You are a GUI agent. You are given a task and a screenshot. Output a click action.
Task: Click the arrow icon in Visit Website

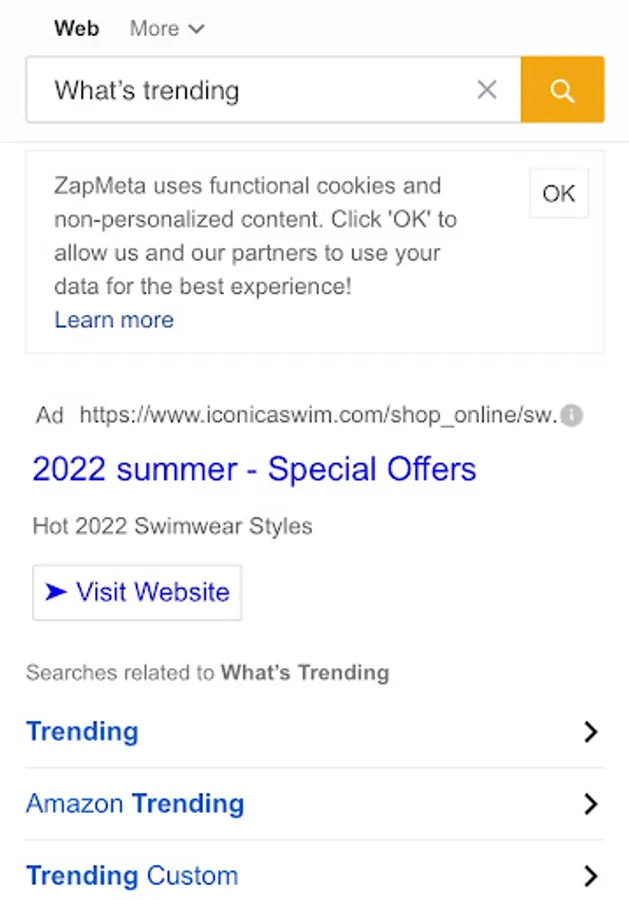(x=56, y=591)
